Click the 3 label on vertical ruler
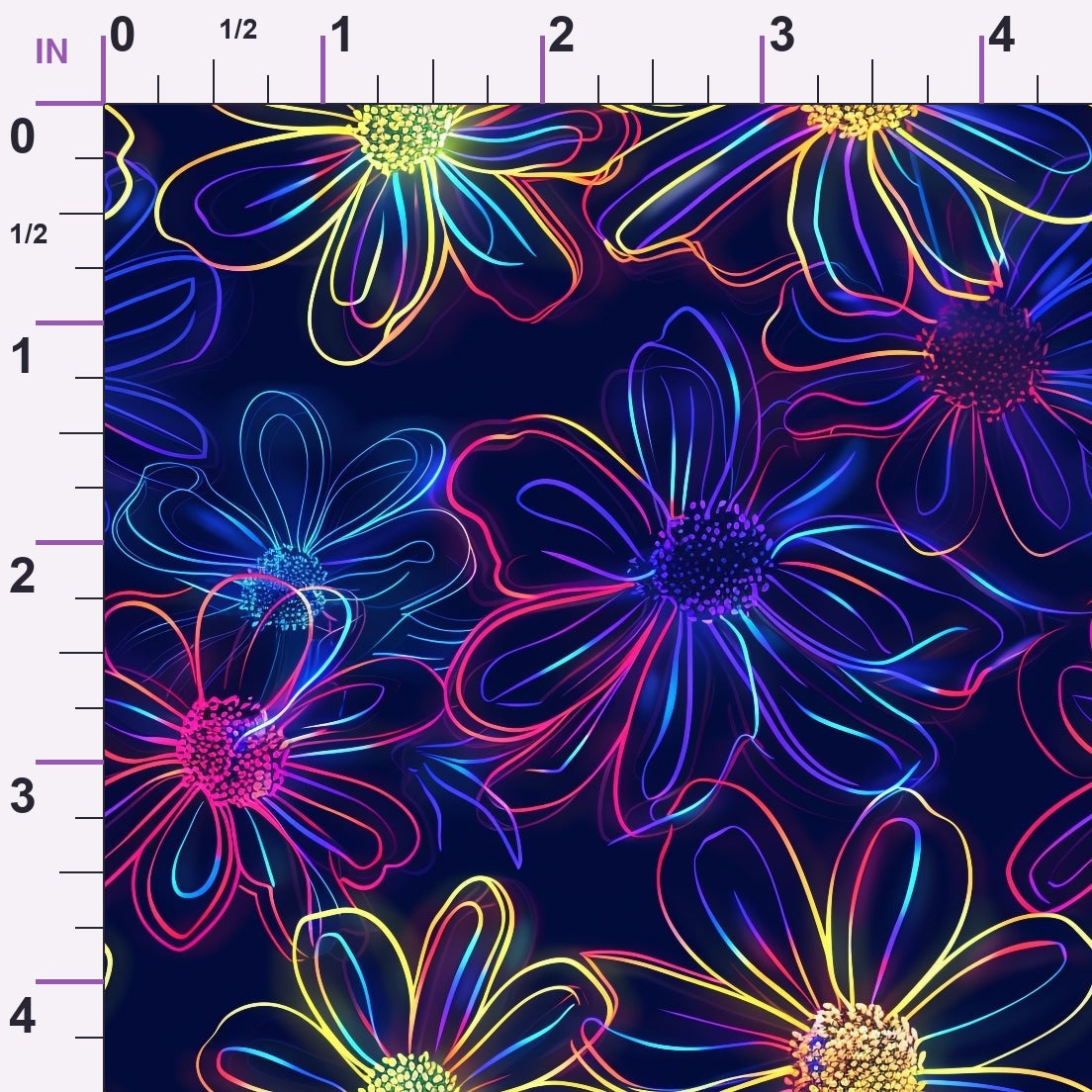1092x1092 pixels. pyautogui.click(x=23, y=796)
